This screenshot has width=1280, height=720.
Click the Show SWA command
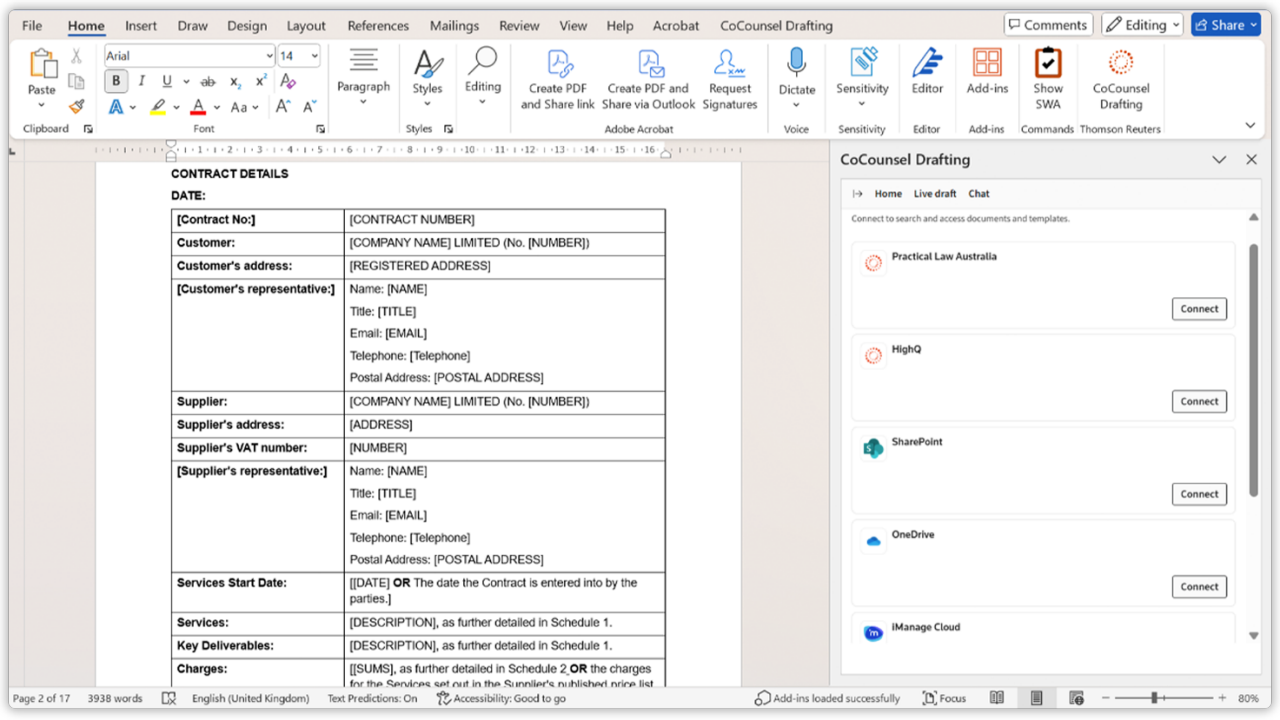point(1048,79)
